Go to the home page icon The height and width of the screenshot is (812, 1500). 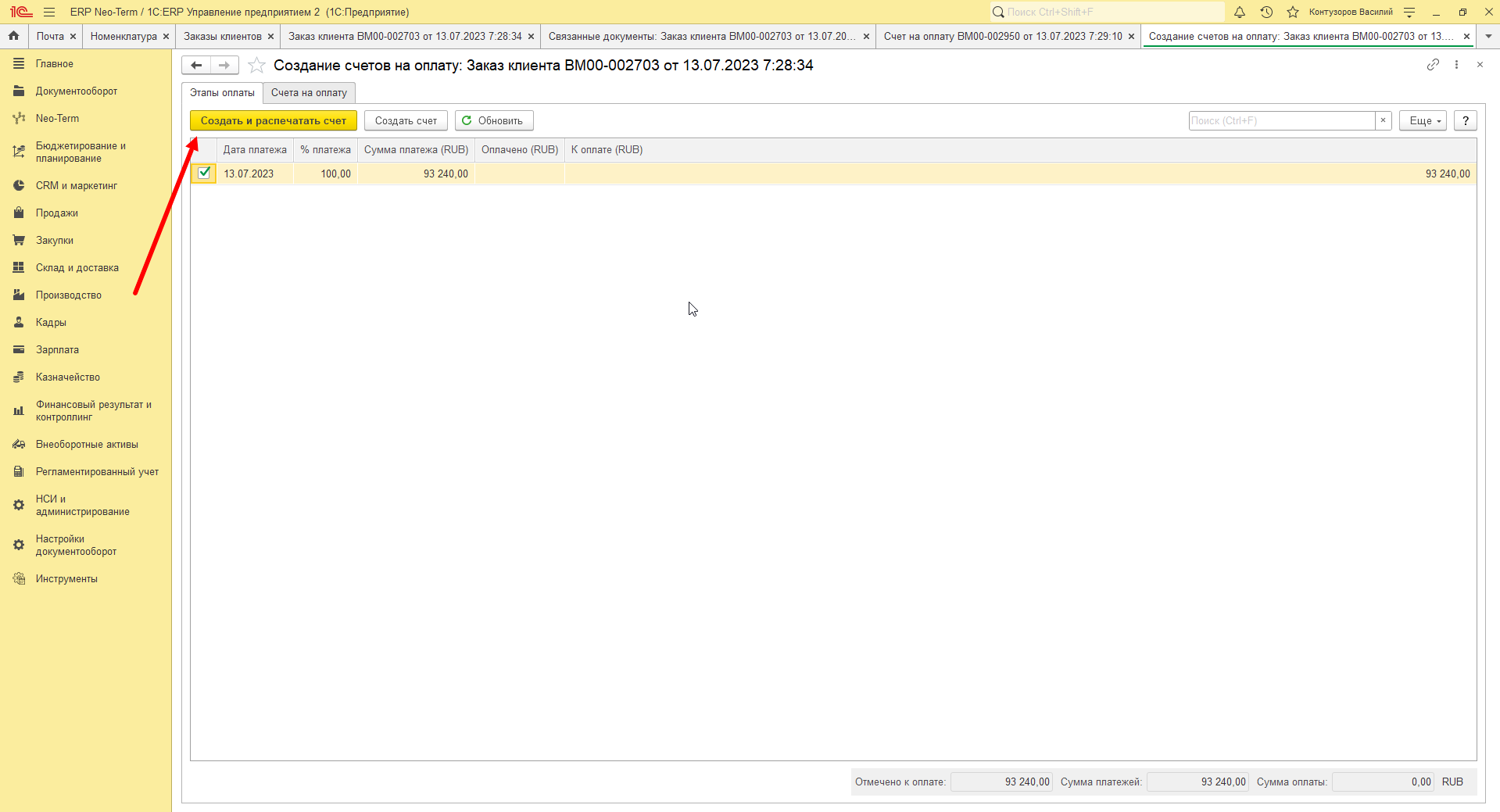13,36
